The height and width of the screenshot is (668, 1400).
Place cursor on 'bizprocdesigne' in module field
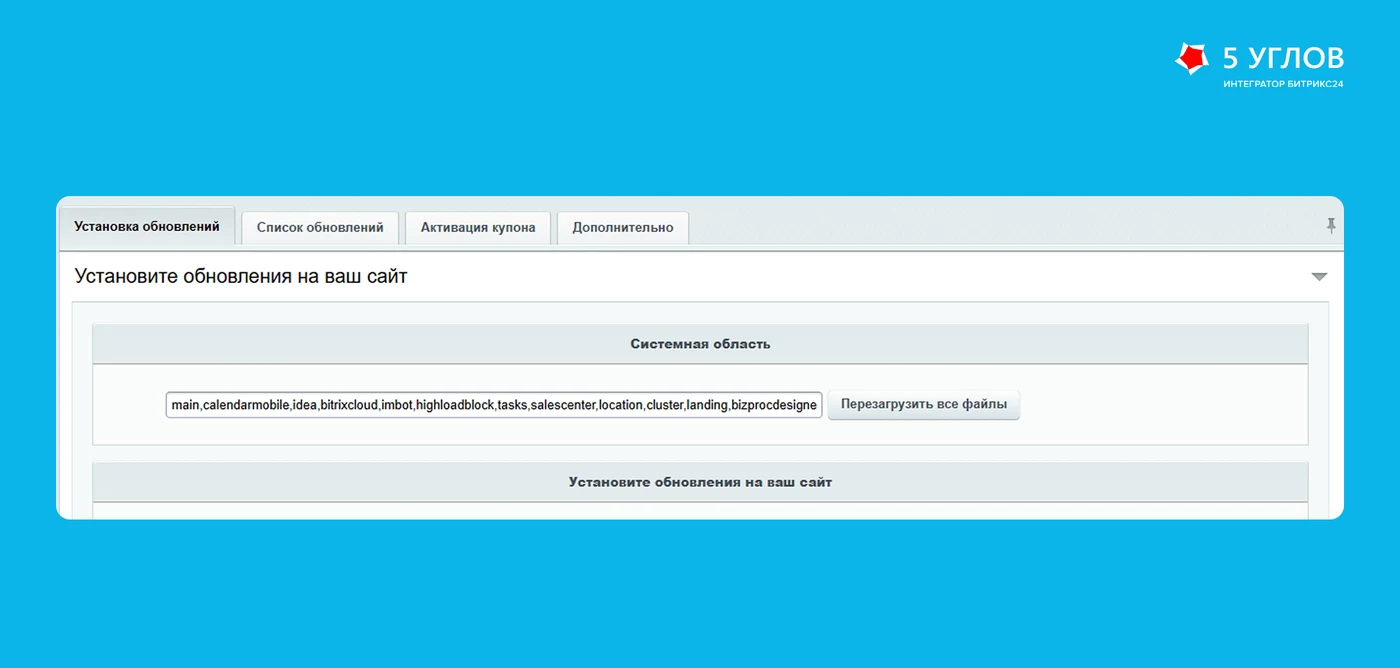[775, 405]
